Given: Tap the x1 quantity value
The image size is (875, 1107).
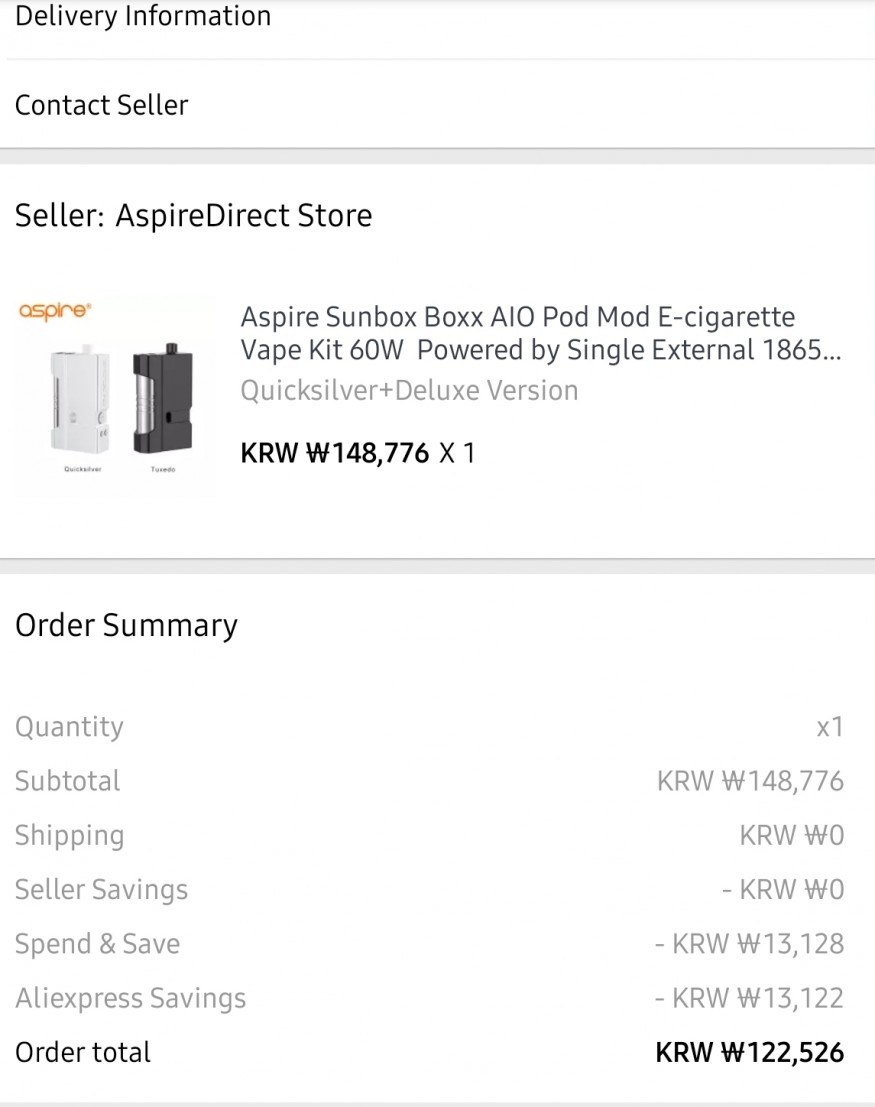Looking at the screenshot, I should [830, 727].
